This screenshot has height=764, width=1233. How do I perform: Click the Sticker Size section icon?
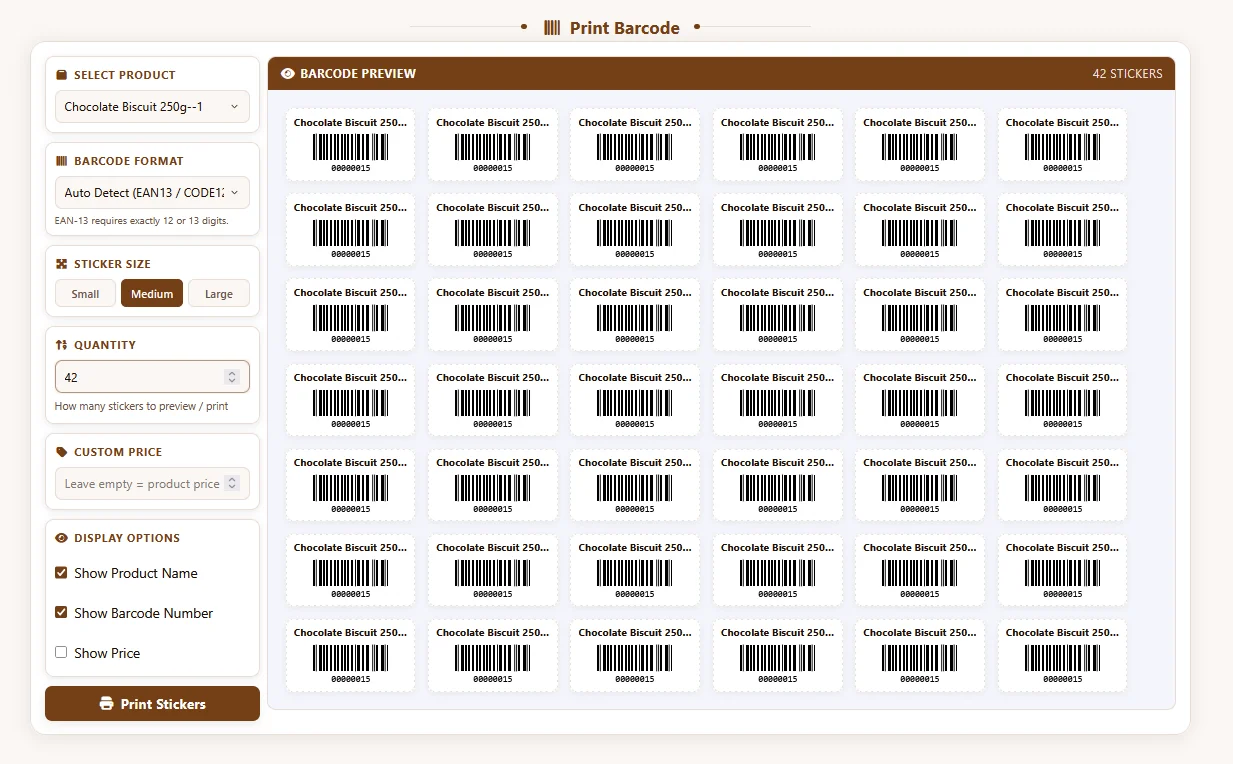[x=61, y=264]
